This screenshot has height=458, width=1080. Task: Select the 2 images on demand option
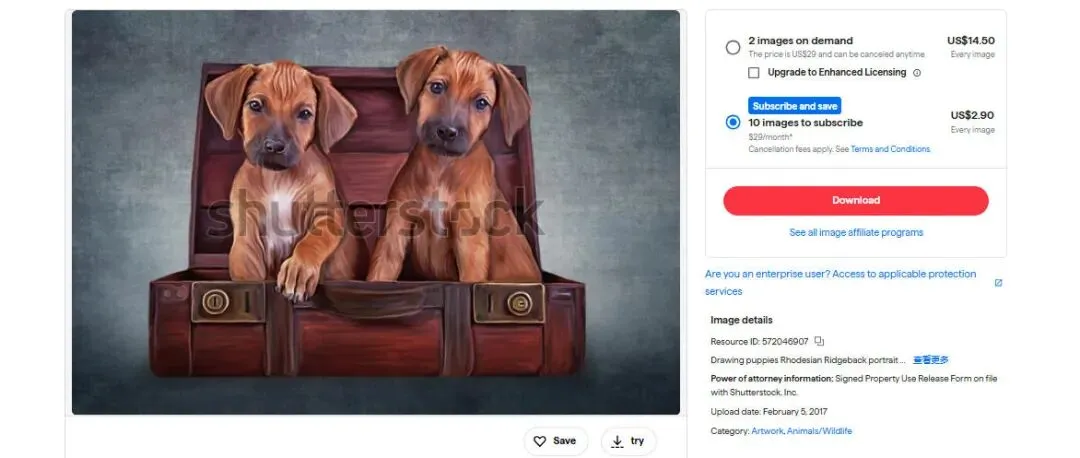733,47
